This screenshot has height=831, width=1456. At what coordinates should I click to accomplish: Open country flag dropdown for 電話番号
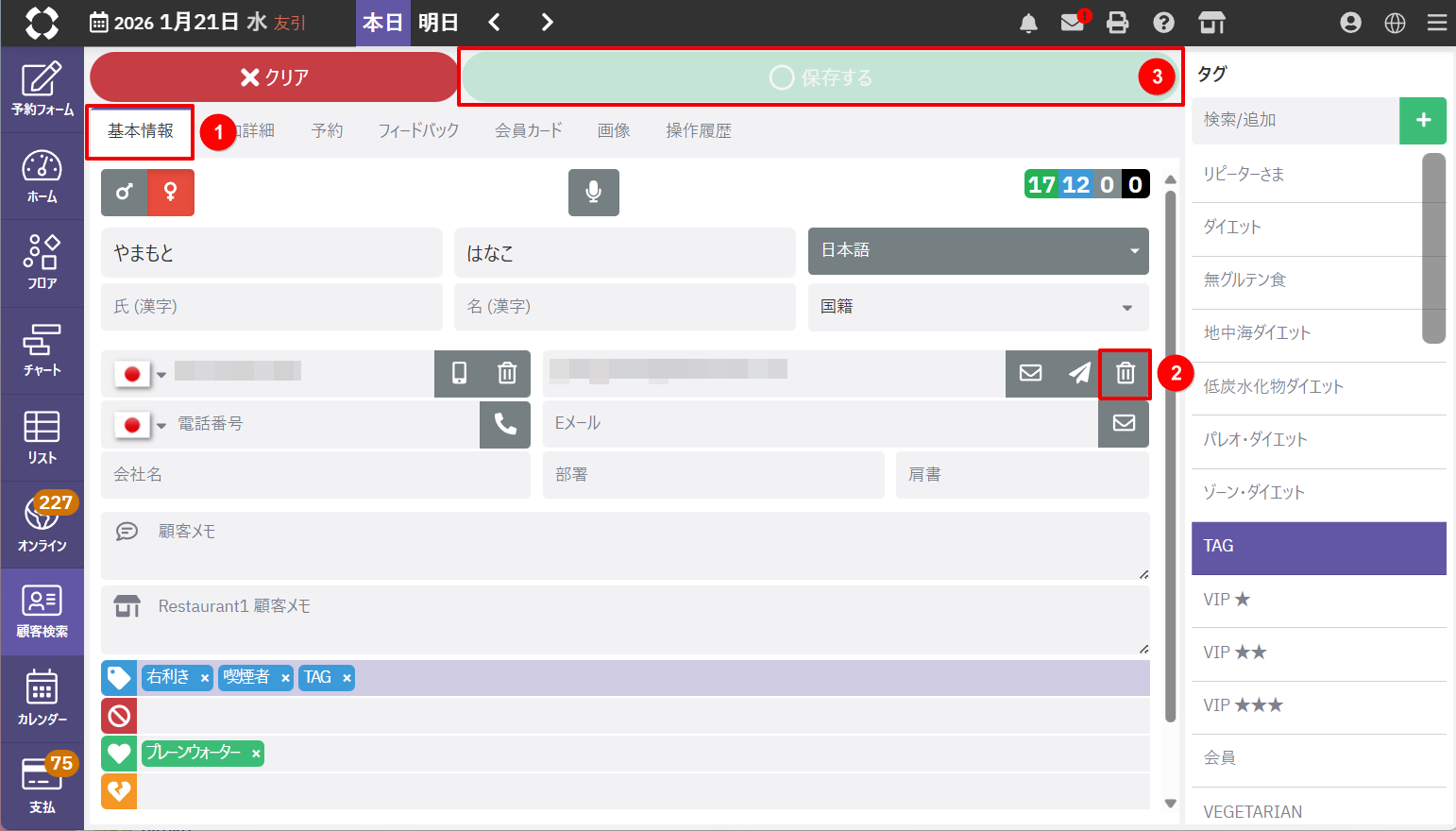pyautogui.click(x=140, y=425)
